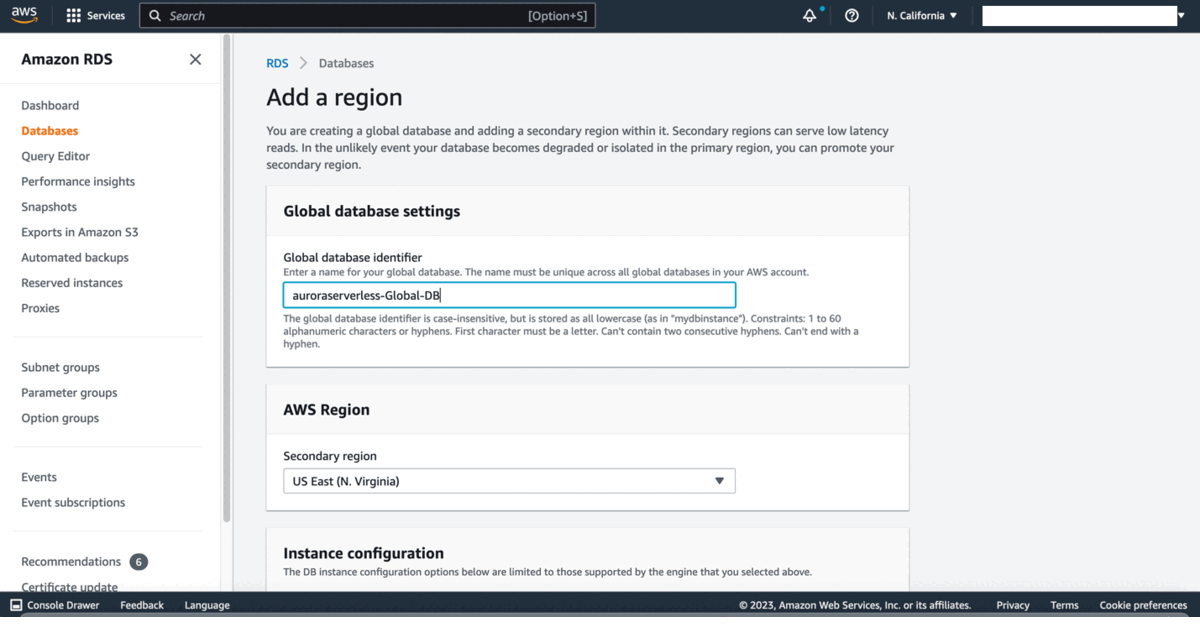Open Snapshots in the sidebar
The image size is (1200, 624).
pos(49,207)
